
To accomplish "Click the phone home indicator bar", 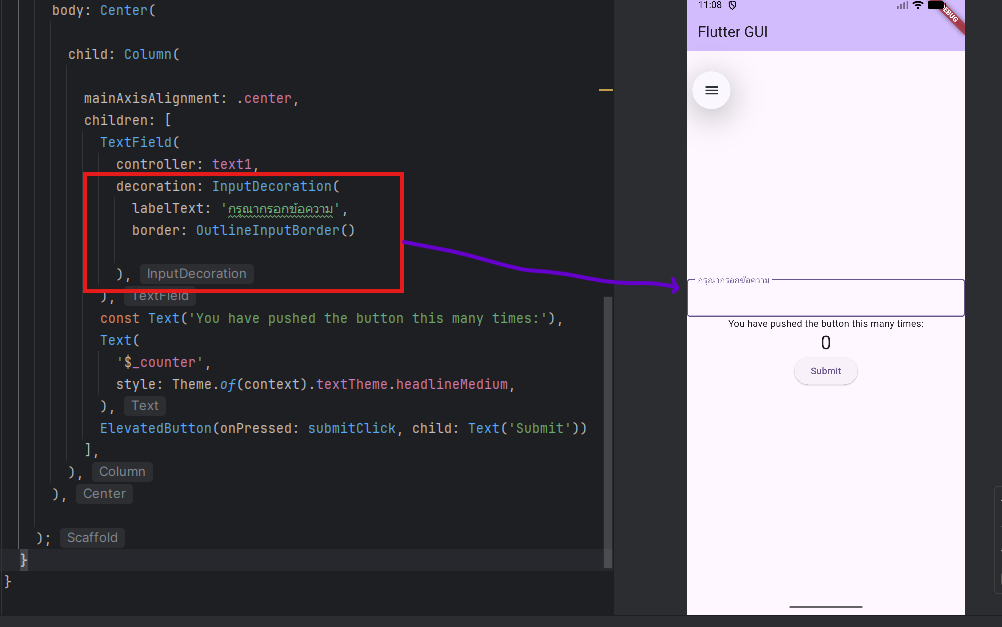I will coord(825,607).
